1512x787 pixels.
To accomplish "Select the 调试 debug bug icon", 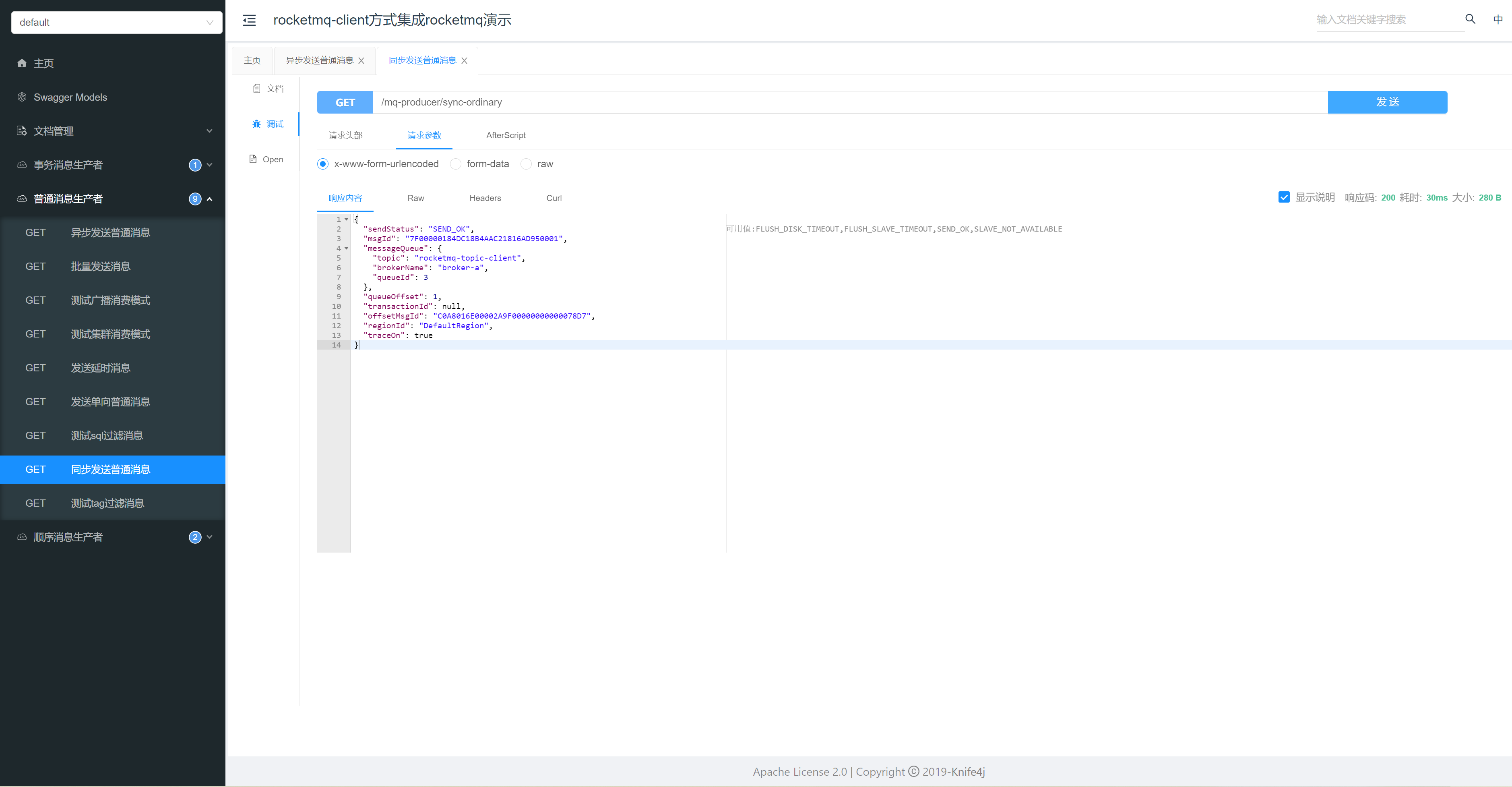I will 256,124.
